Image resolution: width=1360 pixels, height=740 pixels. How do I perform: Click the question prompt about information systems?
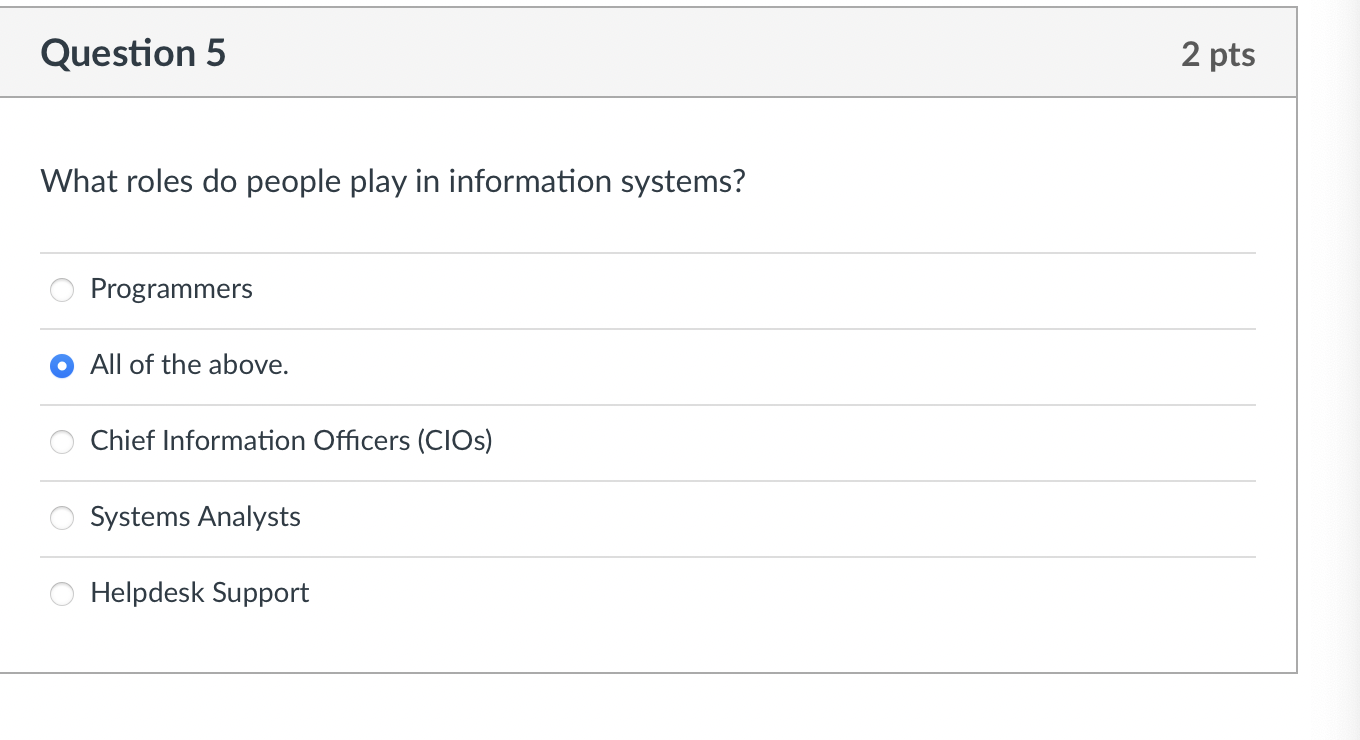click(x=392, y=182)
